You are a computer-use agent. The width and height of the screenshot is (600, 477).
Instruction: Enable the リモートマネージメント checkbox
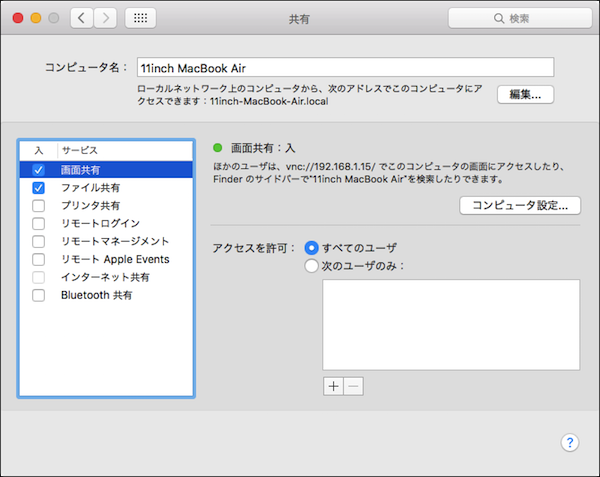click(38, 241)
